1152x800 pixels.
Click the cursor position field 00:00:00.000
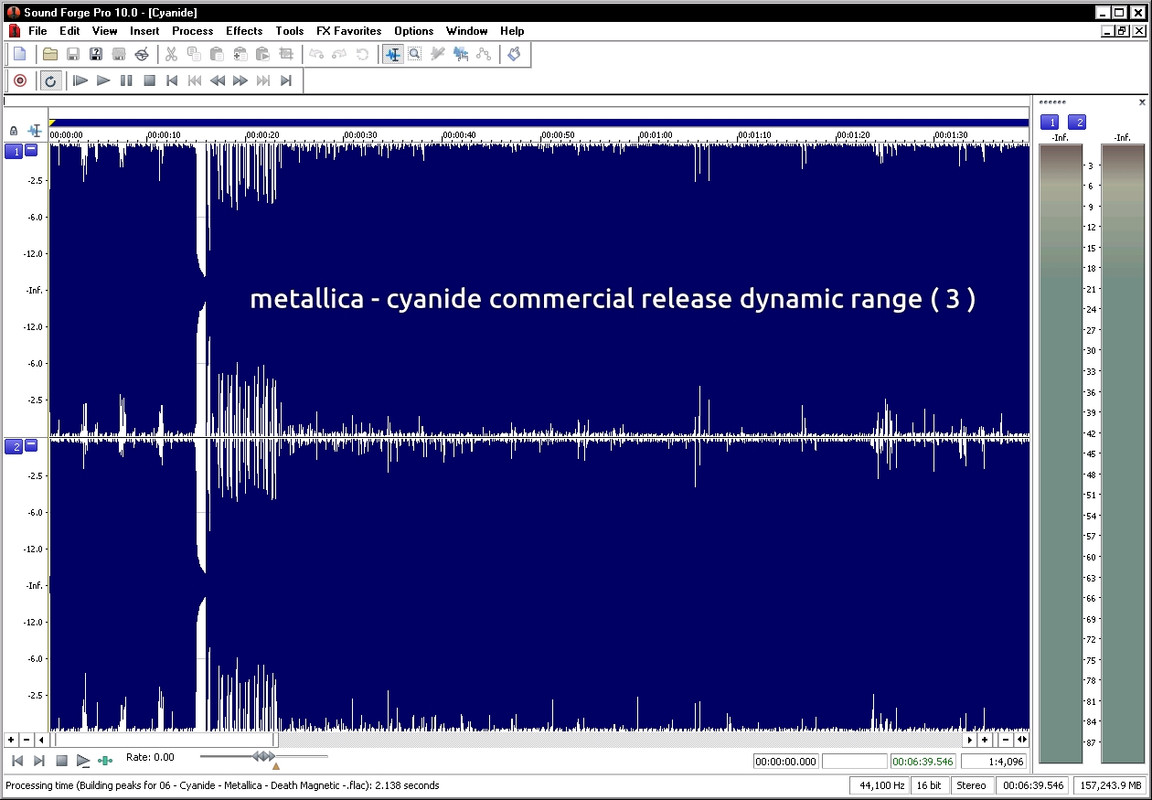point(785,761)
